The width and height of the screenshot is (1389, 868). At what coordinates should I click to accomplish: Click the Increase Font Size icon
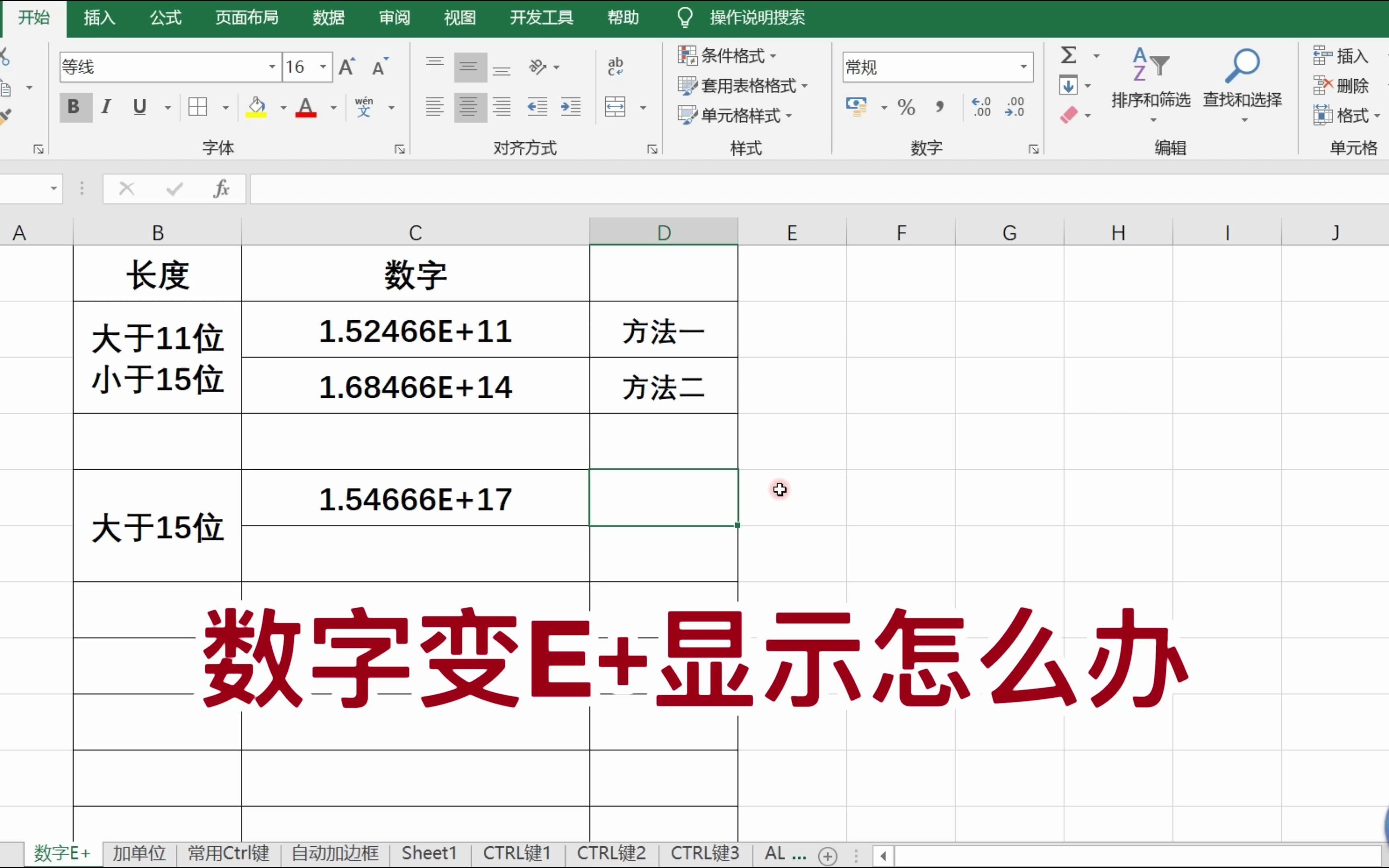pyautogui.click(x=347, y=67)
